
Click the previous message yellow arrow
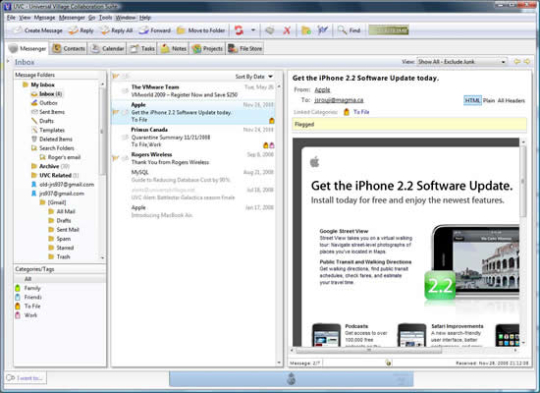coord(517,62)
